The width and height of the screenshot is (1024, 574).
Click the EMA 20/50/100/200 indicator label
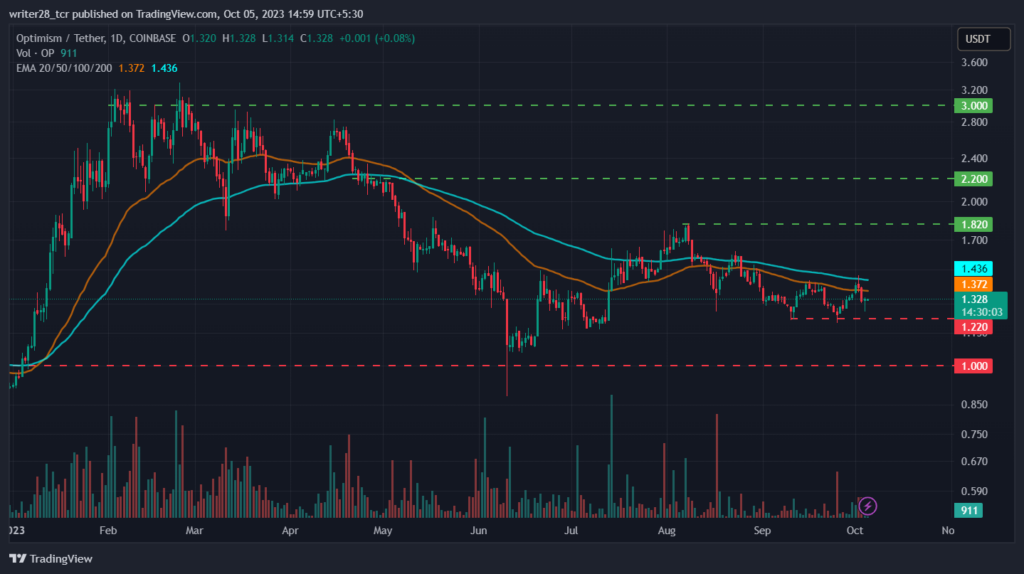(64, 68)
